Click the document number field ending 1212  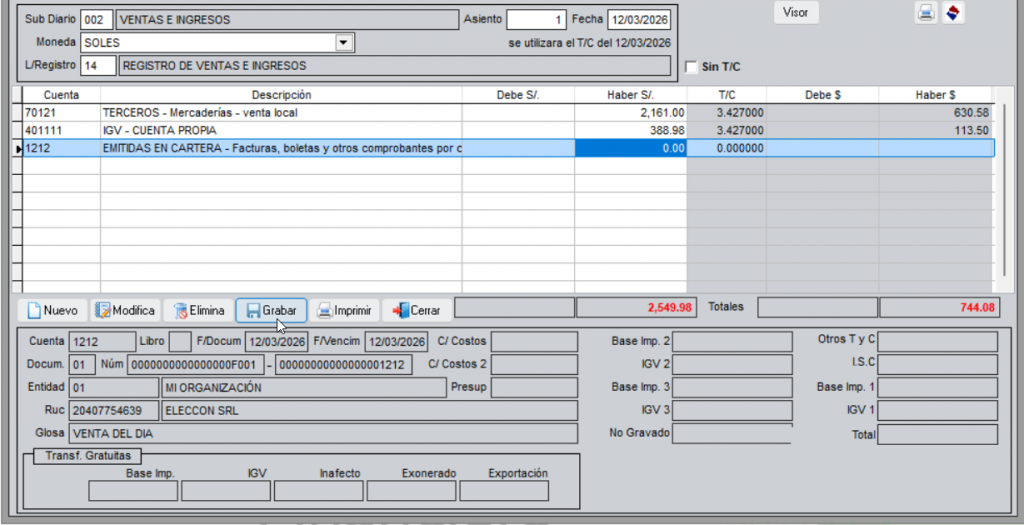[344, 364]
